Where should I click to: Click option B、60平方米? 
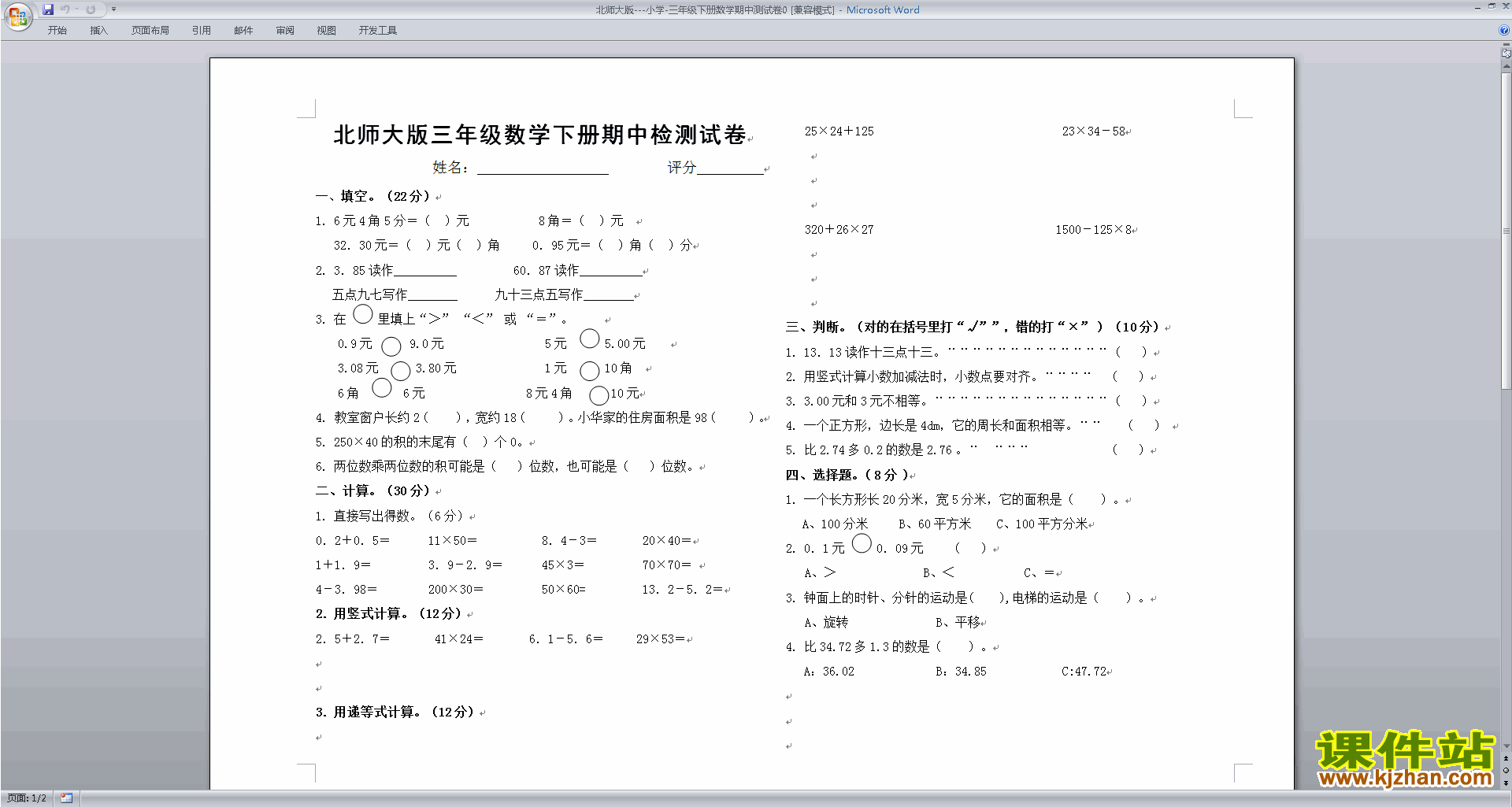(935, 524)
